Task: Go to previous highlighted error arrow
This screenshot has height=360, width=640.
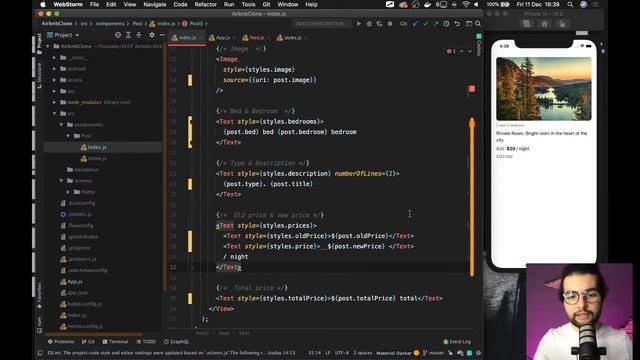Action: (462, 51)
